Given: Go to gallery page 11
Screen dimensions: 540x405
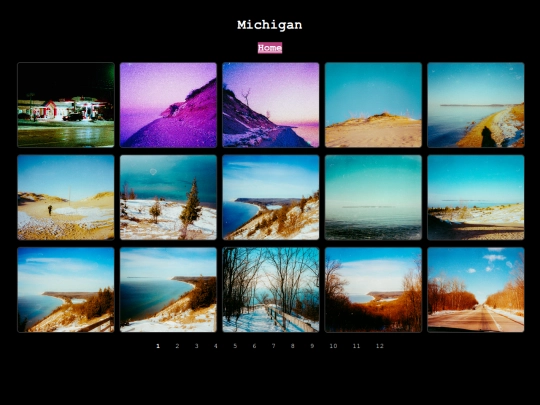Looking at the screenshot, I should click(x=356, y=346).
